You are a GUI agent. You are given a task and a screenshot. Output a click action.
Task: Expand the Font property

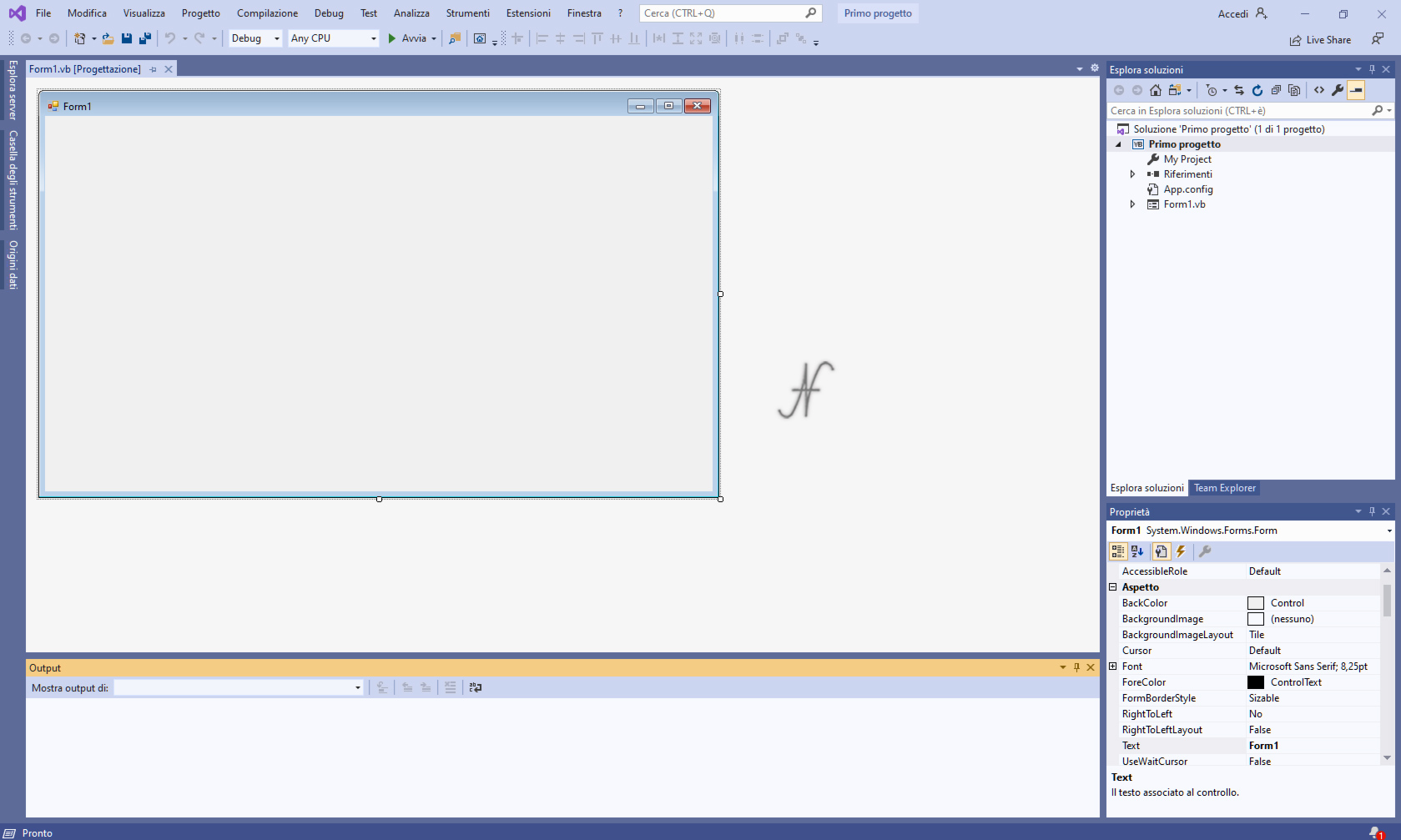(1113, 666)
